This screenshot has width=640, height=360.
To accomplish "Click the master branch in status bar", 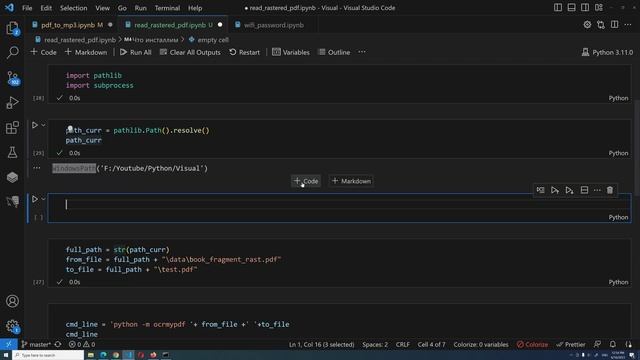I will pyautogui.click(x=36, y=344).
